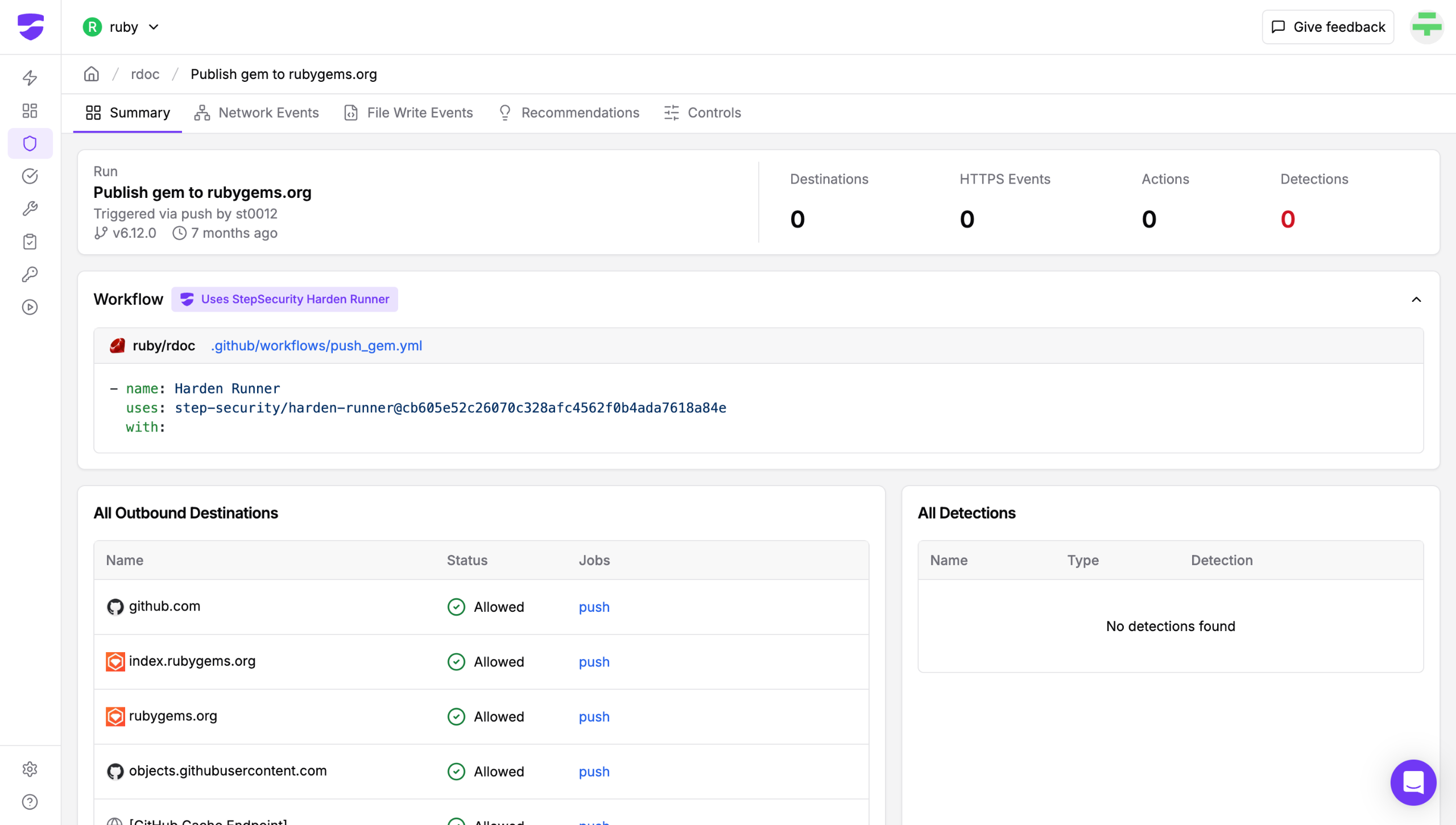Open the dashboard grid sidebar icon
The height and width of the screenshot is (825, 1456).
(x=30, y=110)
